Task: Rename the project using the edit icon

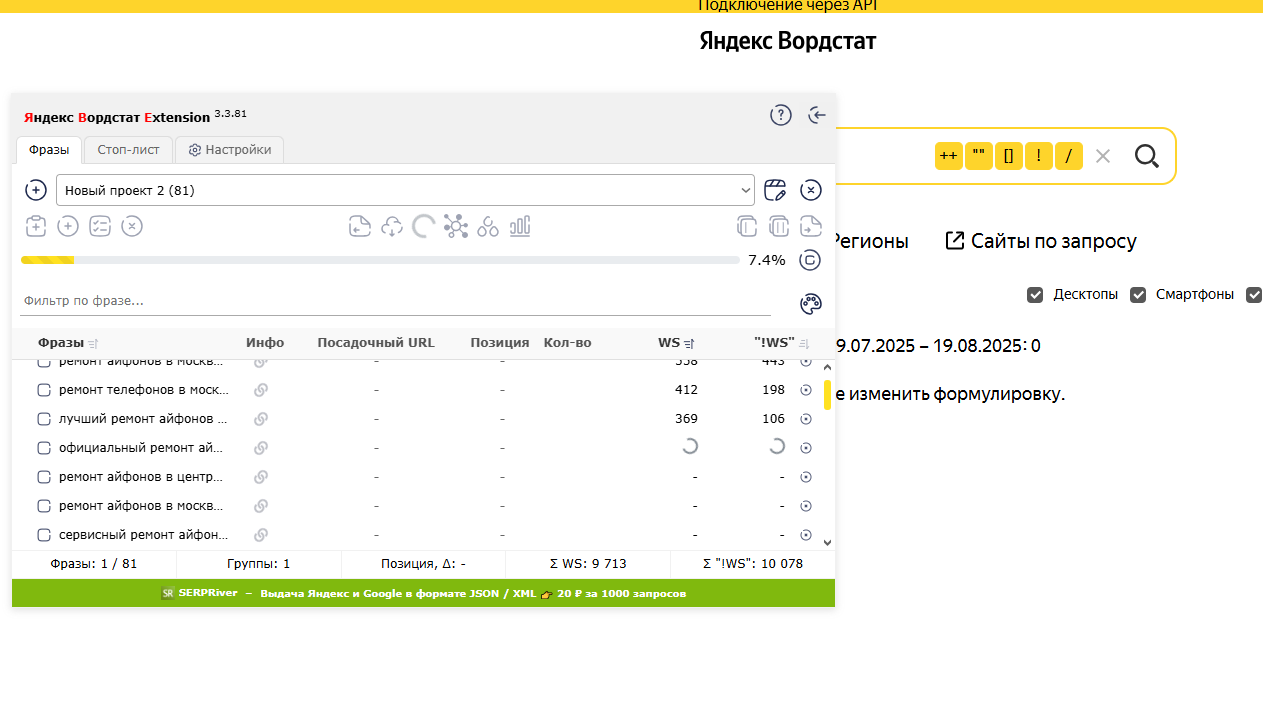Action: (x=775, y=190)
